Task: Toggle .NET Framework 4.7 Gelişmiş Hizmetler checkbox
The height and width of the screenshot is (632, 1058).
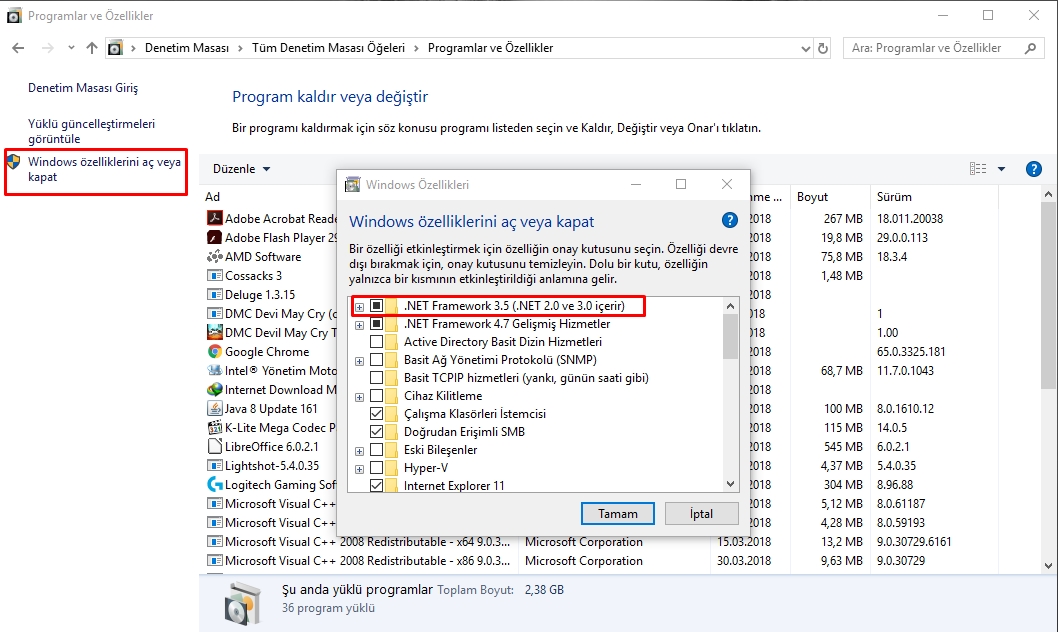Action: (377, 324)
